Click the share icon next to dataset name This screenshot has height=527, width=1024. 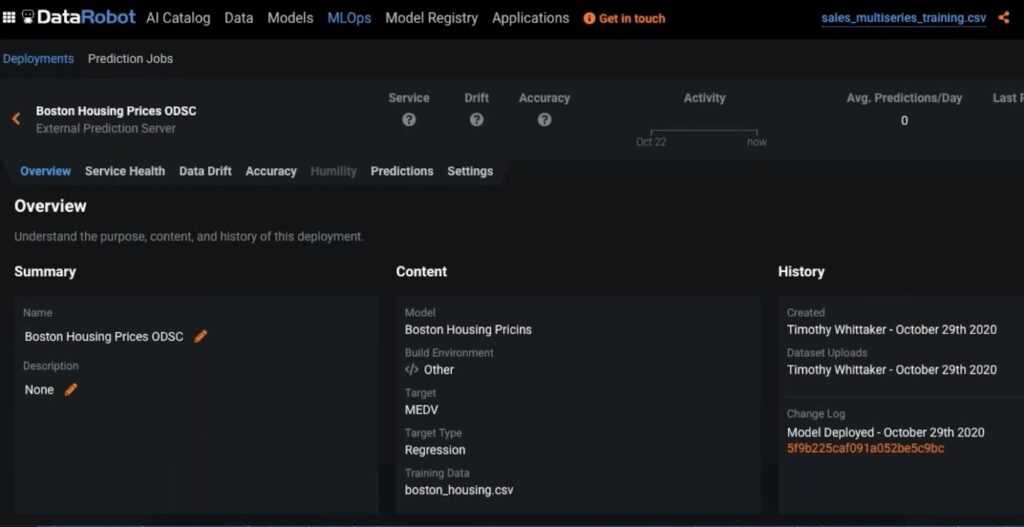1004,18
